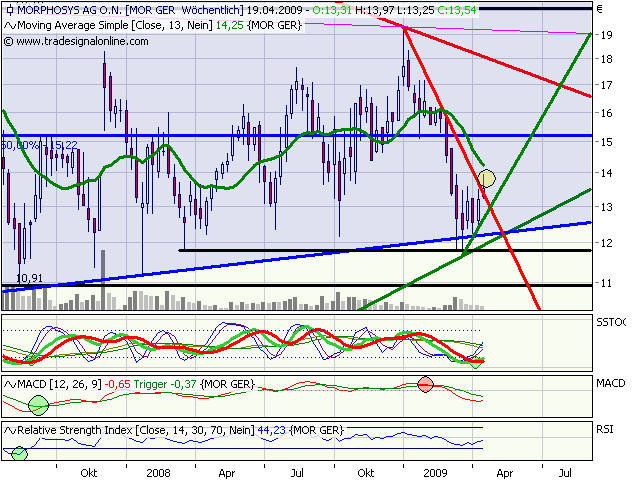This screenshot has width=640, height=480.
Task: Click the € currency symbol on price axis
Action: (600, 9)
